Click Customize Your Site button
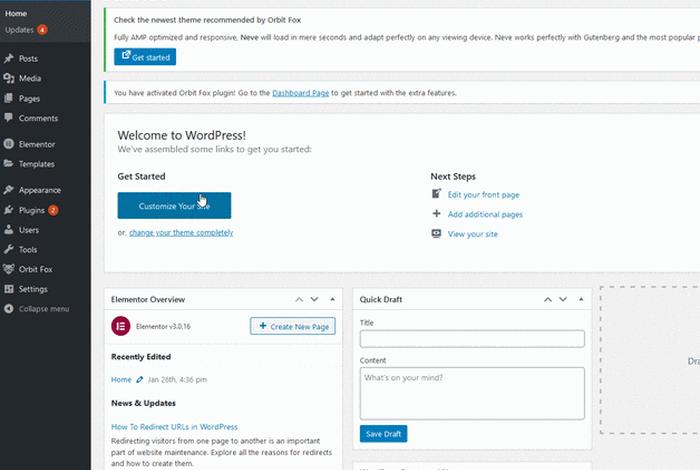 coord(174,205)
